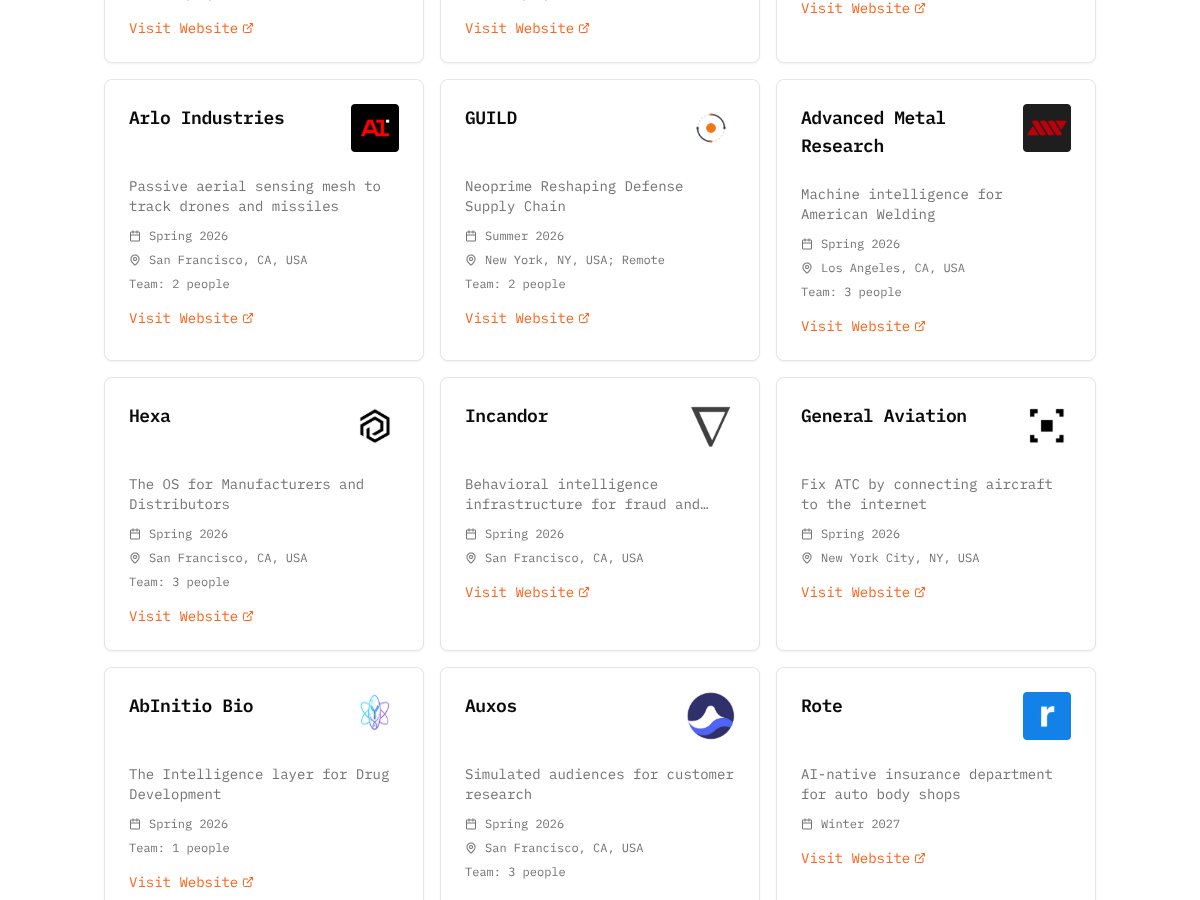Open Visit Website link for General Aviation
This screenshot has width=1200, height=900.
click(x=863, y=592)
